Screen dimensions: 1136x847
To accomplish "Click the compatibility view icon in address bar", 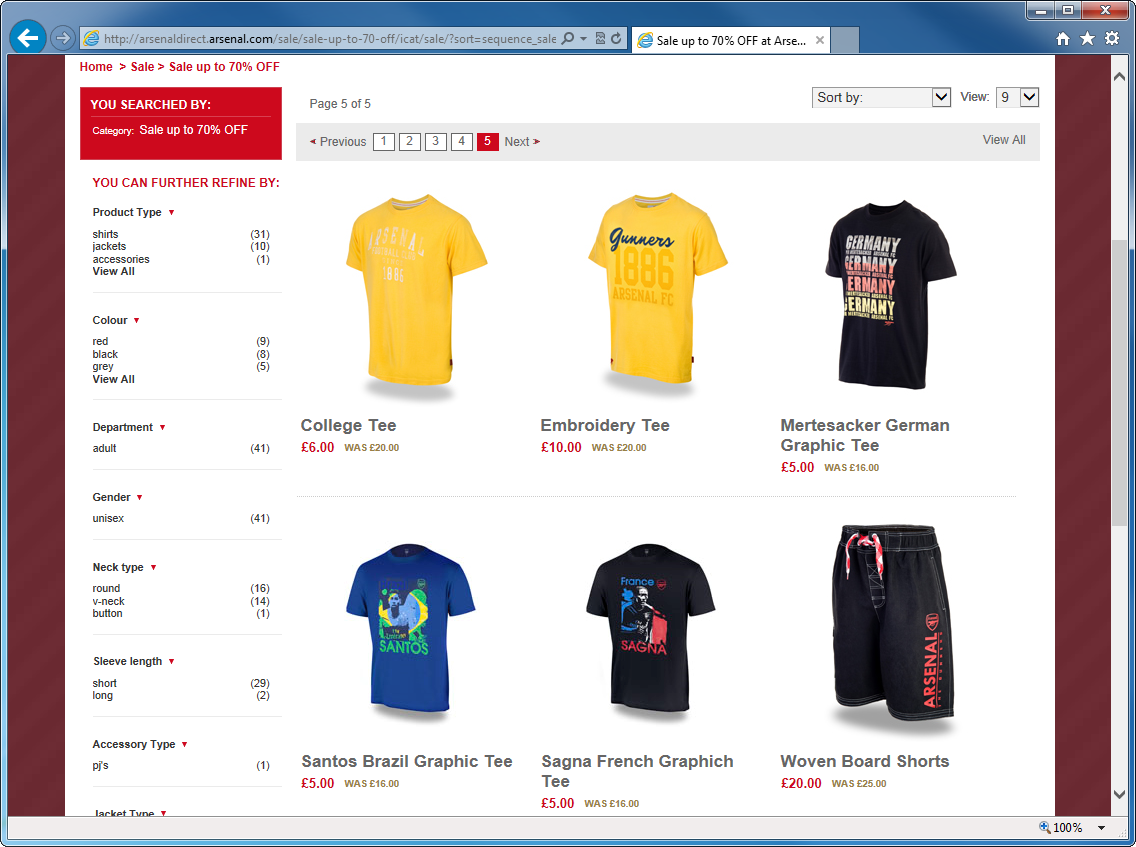I will tap(600, 38).
